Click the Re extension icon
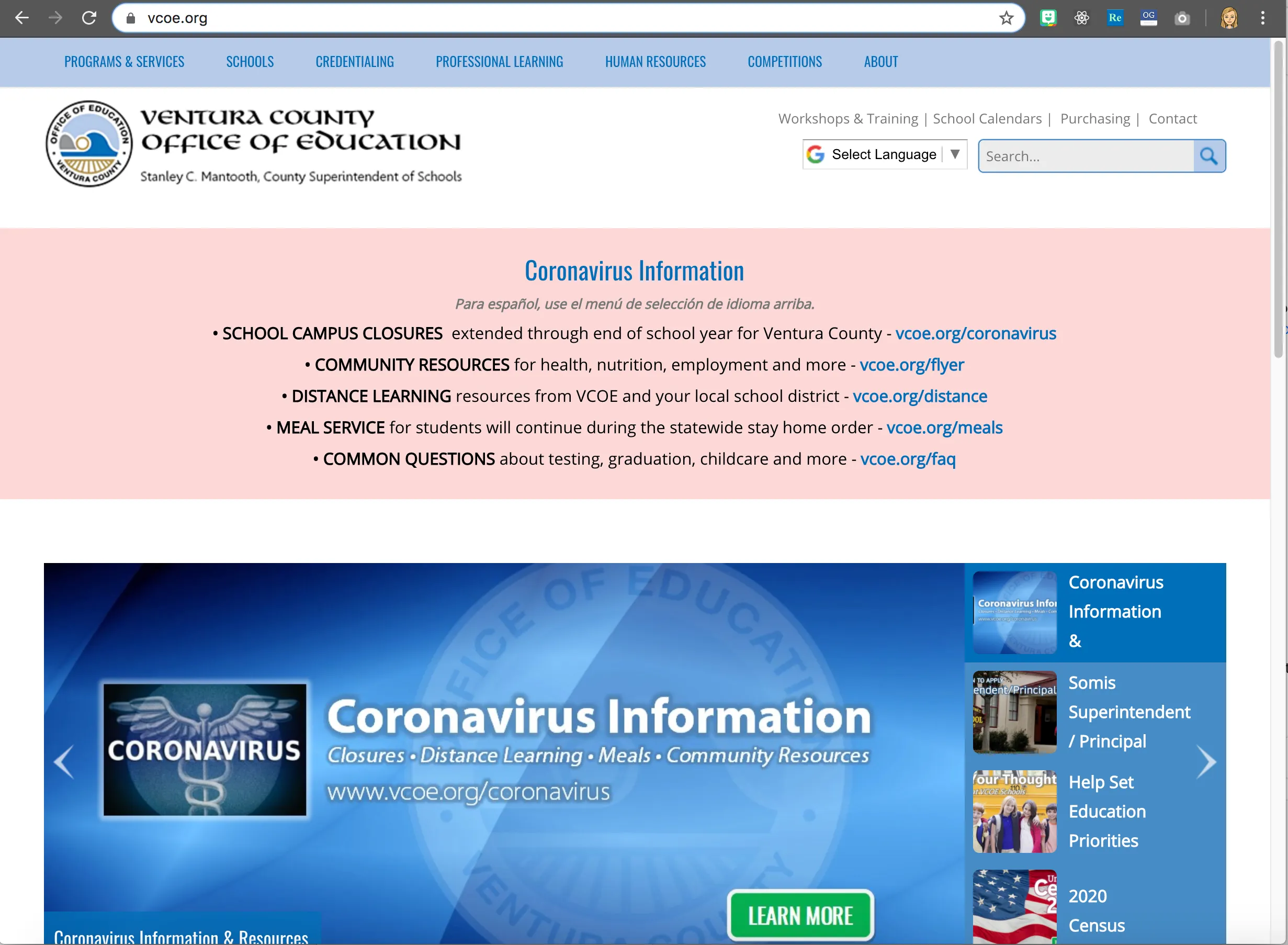This screenshot has width=1288, height=945. [x=1114, y=18]
